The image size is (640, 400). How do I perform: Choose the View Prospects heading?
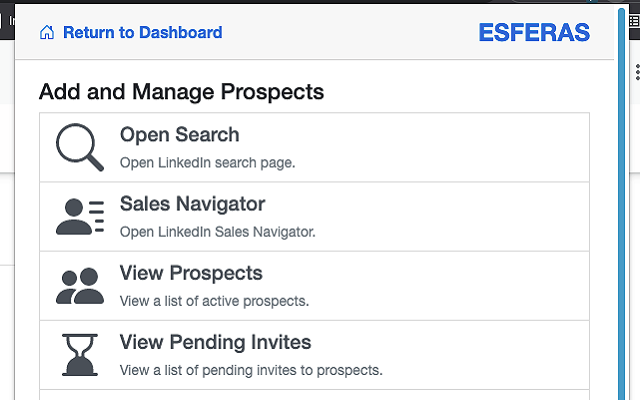click(191, 273)
